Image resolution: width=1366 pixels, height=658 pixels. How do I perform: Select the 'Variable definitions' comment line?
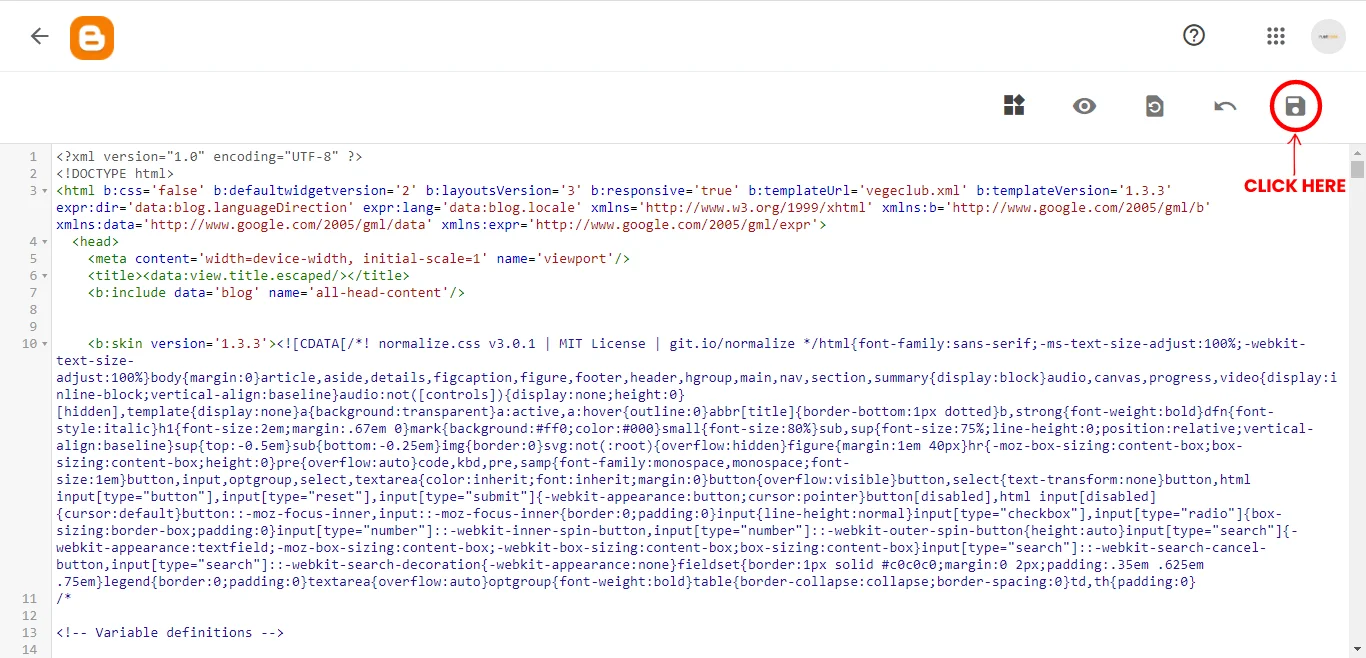(x=170, y=632)
